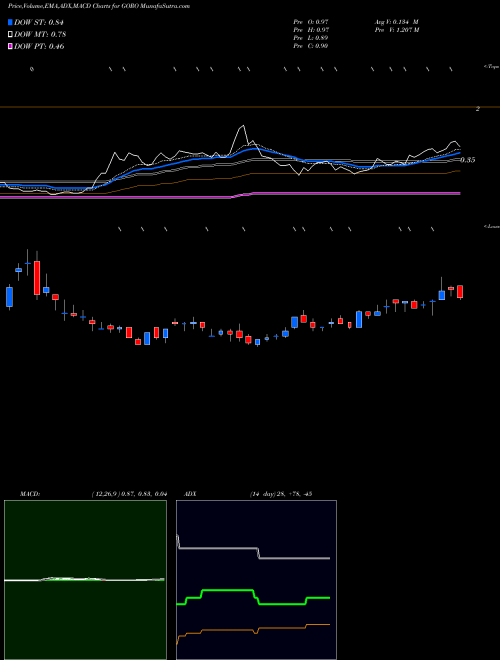Click the 'Pre H: 0.97' value
This screenshot has height=660, width=500.
(311, 30)
